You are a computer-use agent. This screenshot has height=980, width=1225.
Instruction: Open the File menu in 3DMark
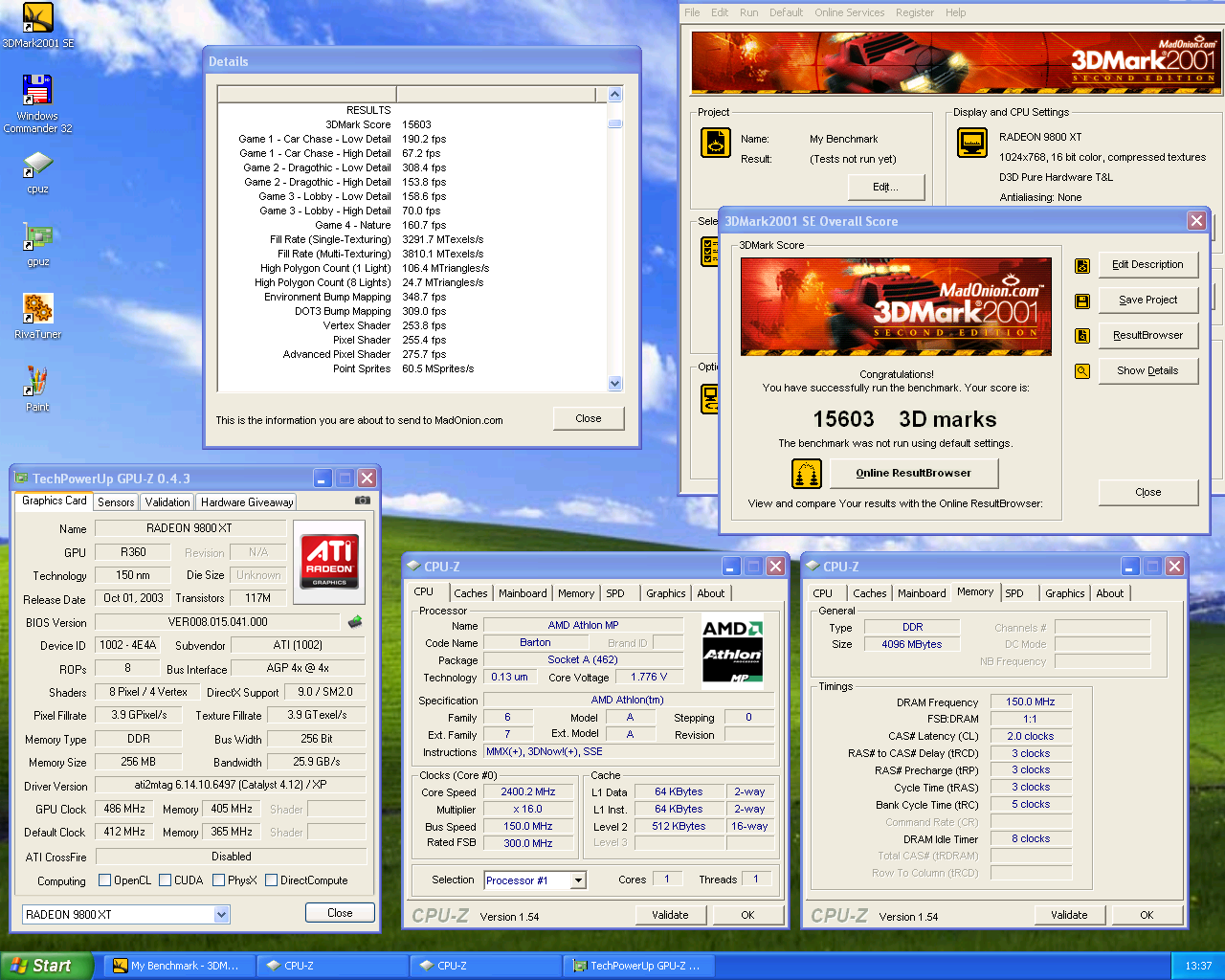(692, 12)
